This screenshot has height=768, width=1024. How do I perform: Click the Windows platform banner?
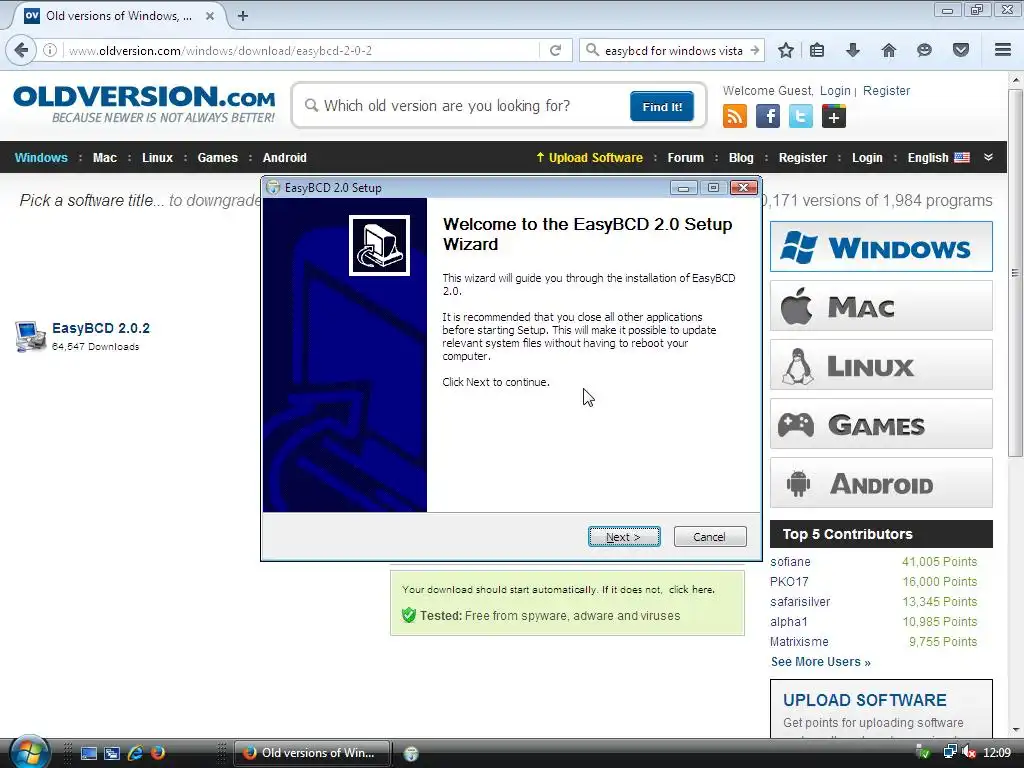(881, 247)
